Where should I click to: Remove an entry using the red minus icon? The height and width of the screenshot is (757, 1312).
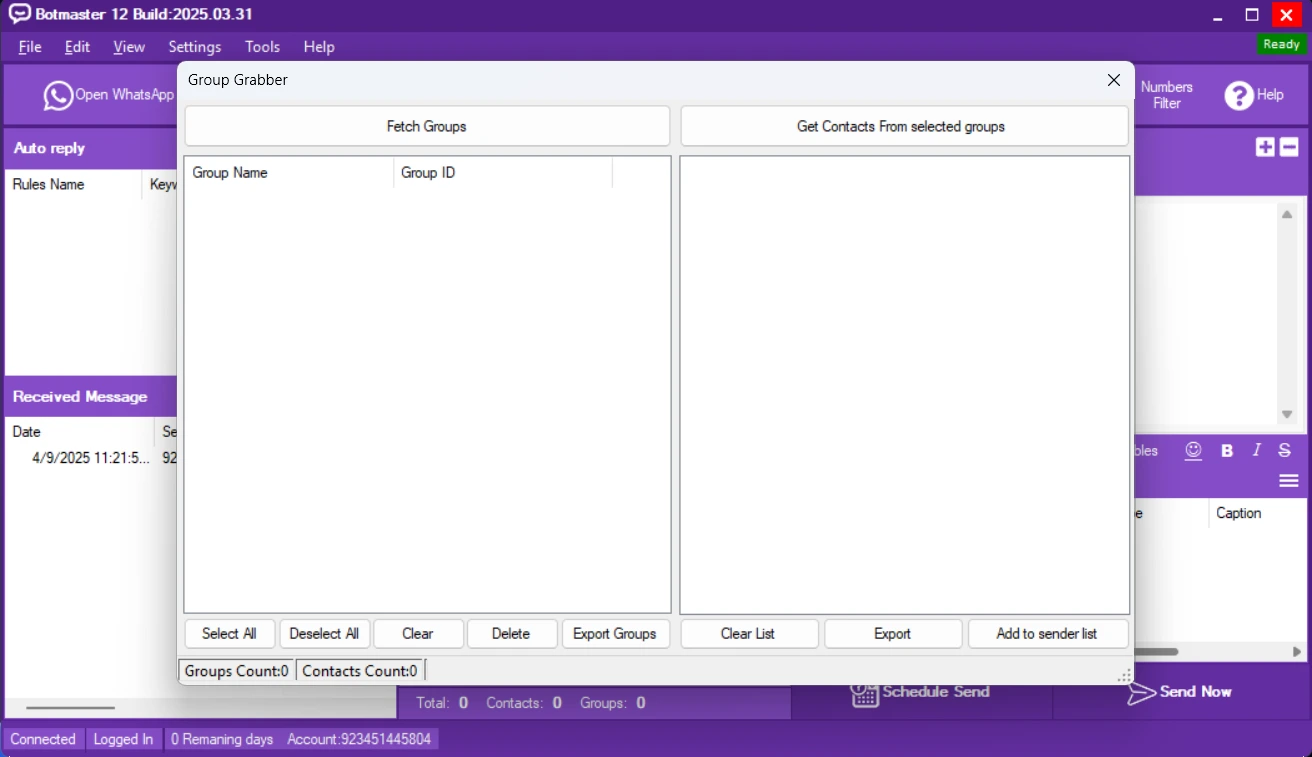[1288, 146]
